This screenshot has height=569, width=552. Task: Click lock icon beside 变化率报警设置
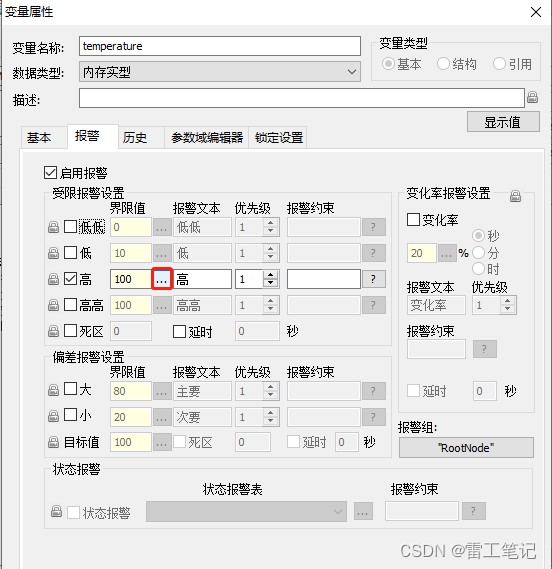pyautogui.click(x=515, y=196)
